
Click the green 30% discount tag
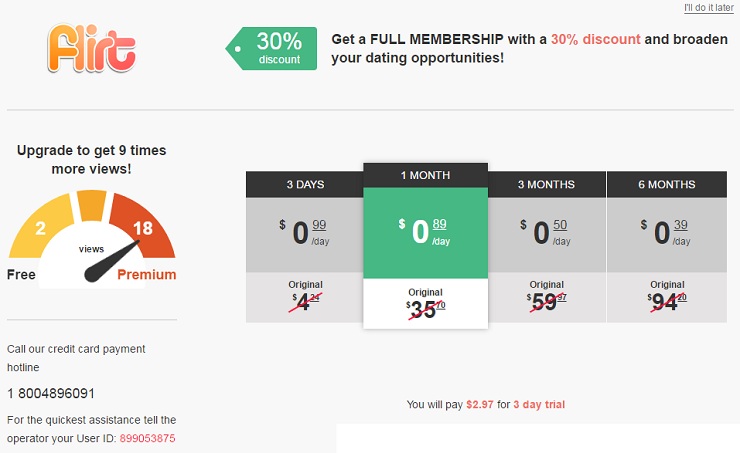click(x=273, y=48)
